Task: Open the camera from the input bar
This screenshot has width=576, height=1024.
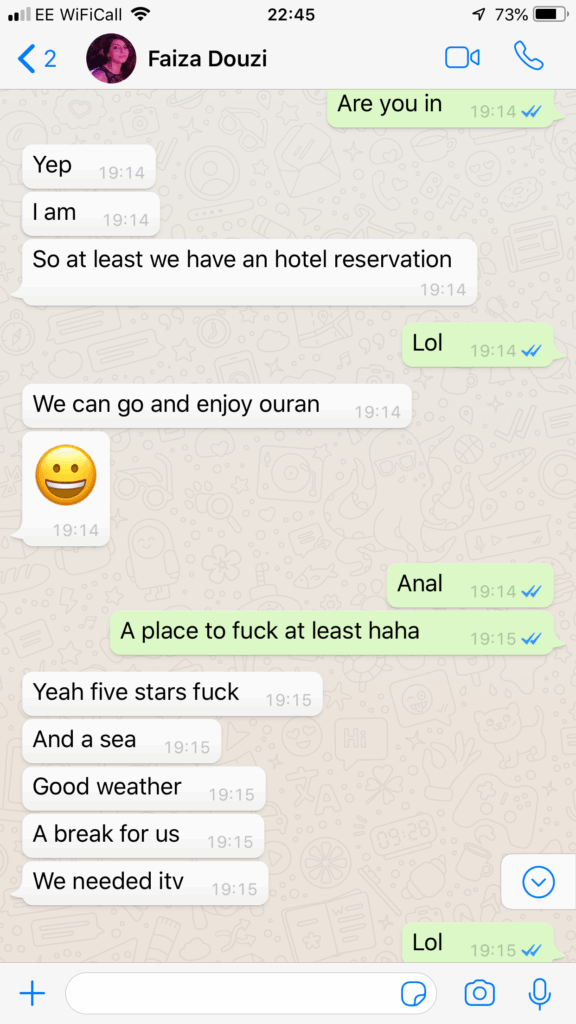Action: pyautogui.click(x=479, y=993)
